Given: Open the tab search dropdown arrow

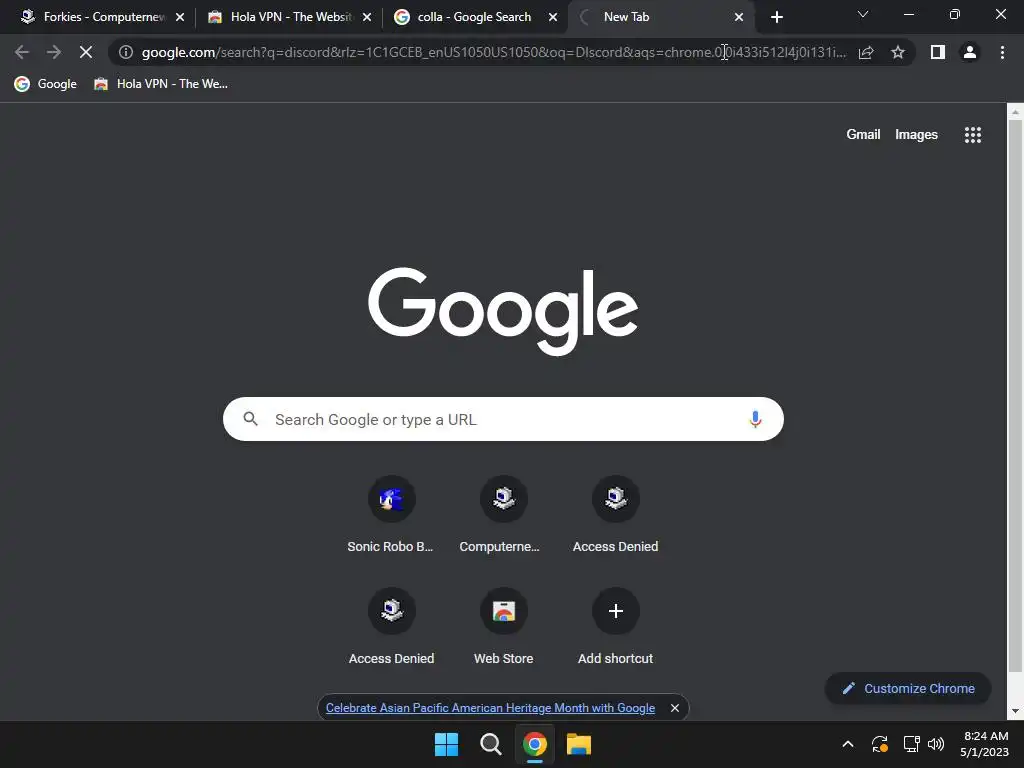Looking at the screenshot, I should [863, 14].
